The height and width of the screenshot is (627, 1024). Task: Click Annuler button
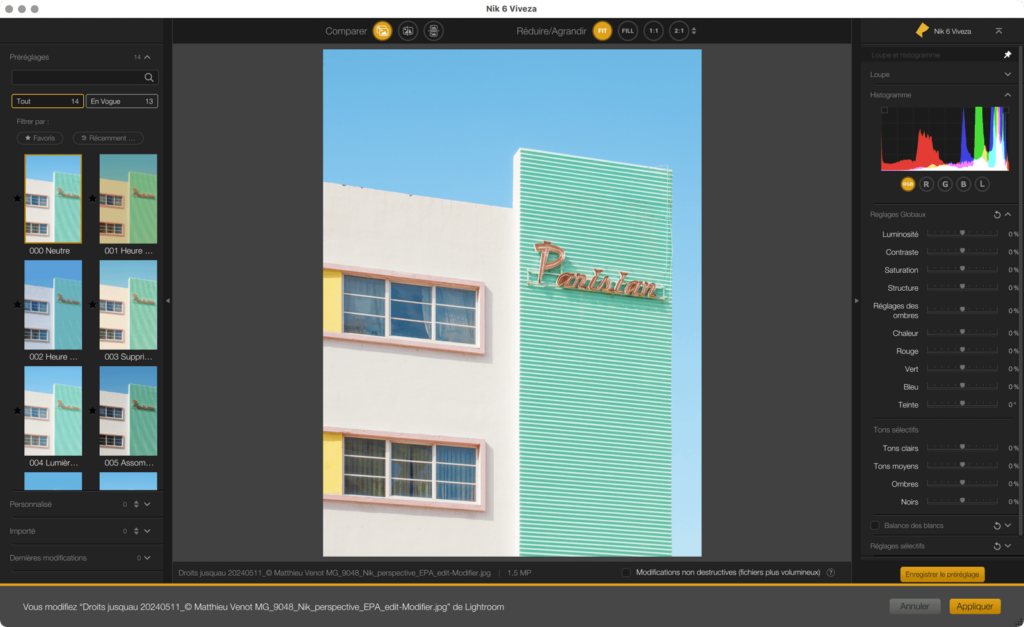tap(914, 606)
